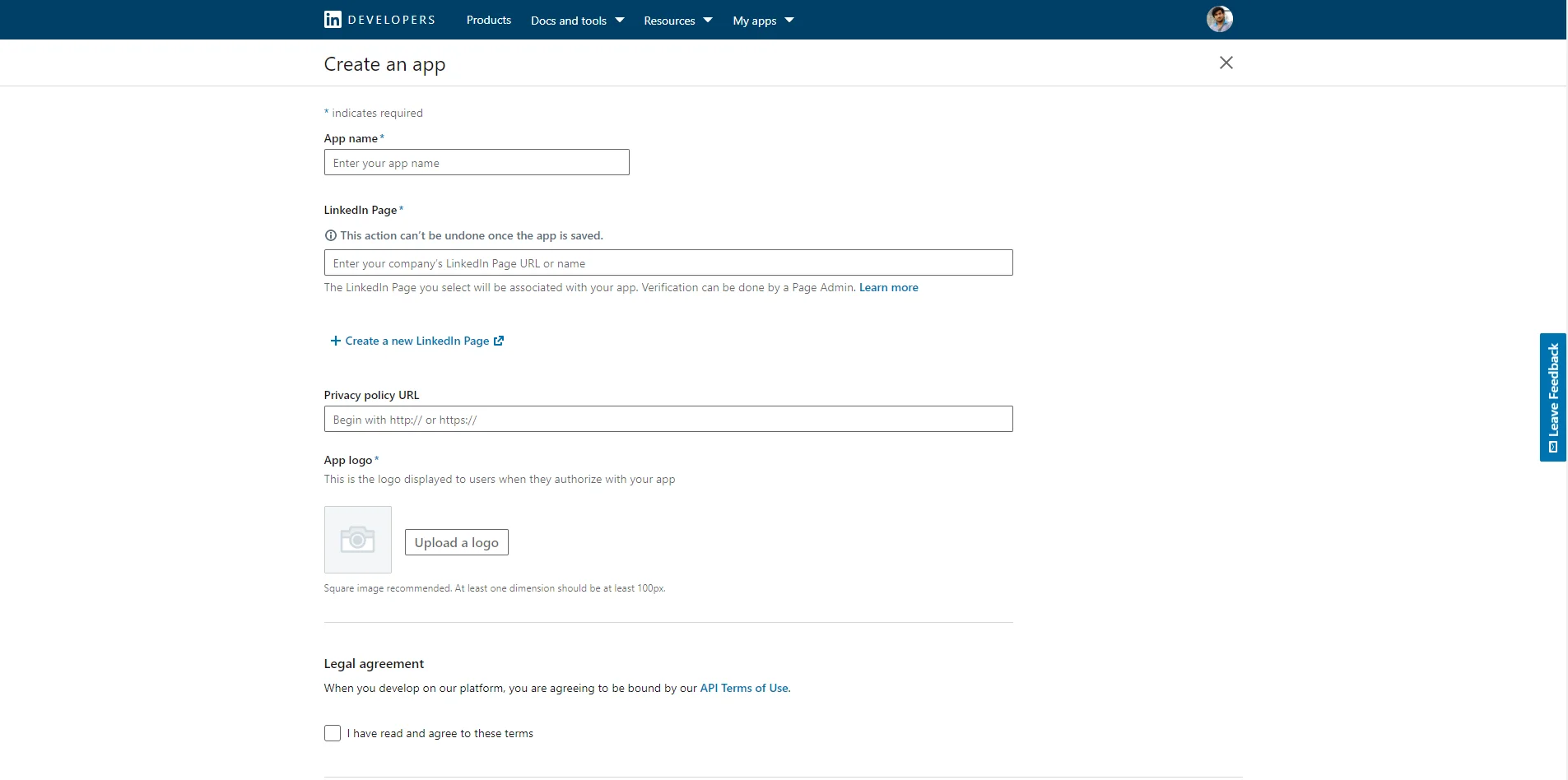The image size is (1568, 780).
Task: Check the agree to these terms checkbox
Action: 333,733
